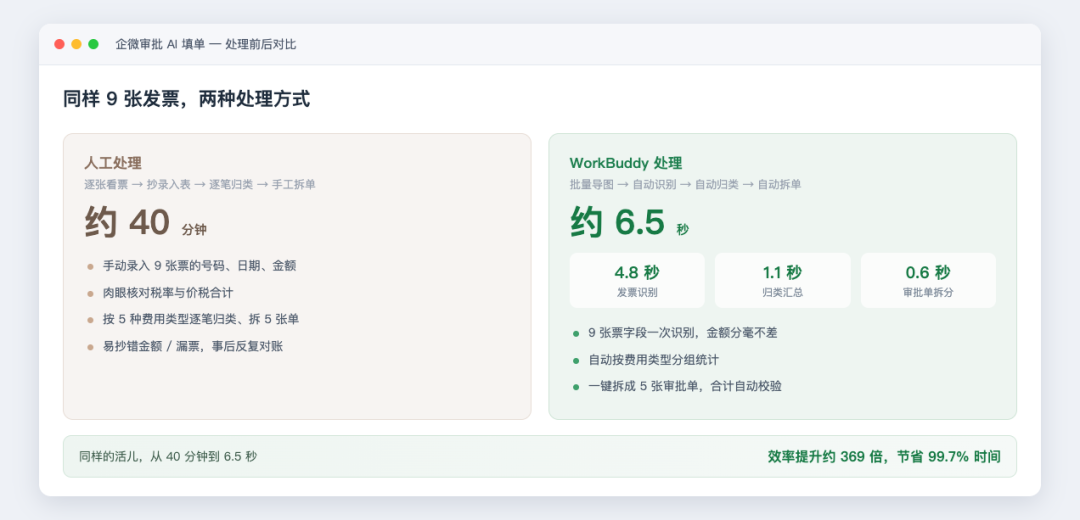Click the red close window dot
The height and width of the screenshot is (520, 1080).
point(59,44)
